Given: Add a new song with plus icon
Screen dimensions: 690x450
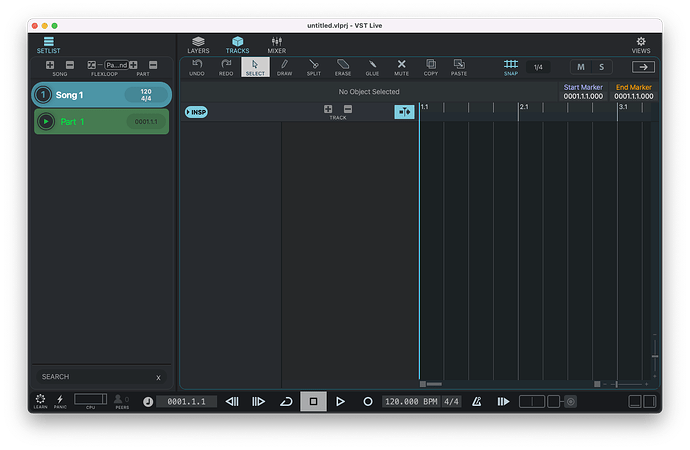Looking at the screenshot, I should pyautogui.click(x=50, y=65).
